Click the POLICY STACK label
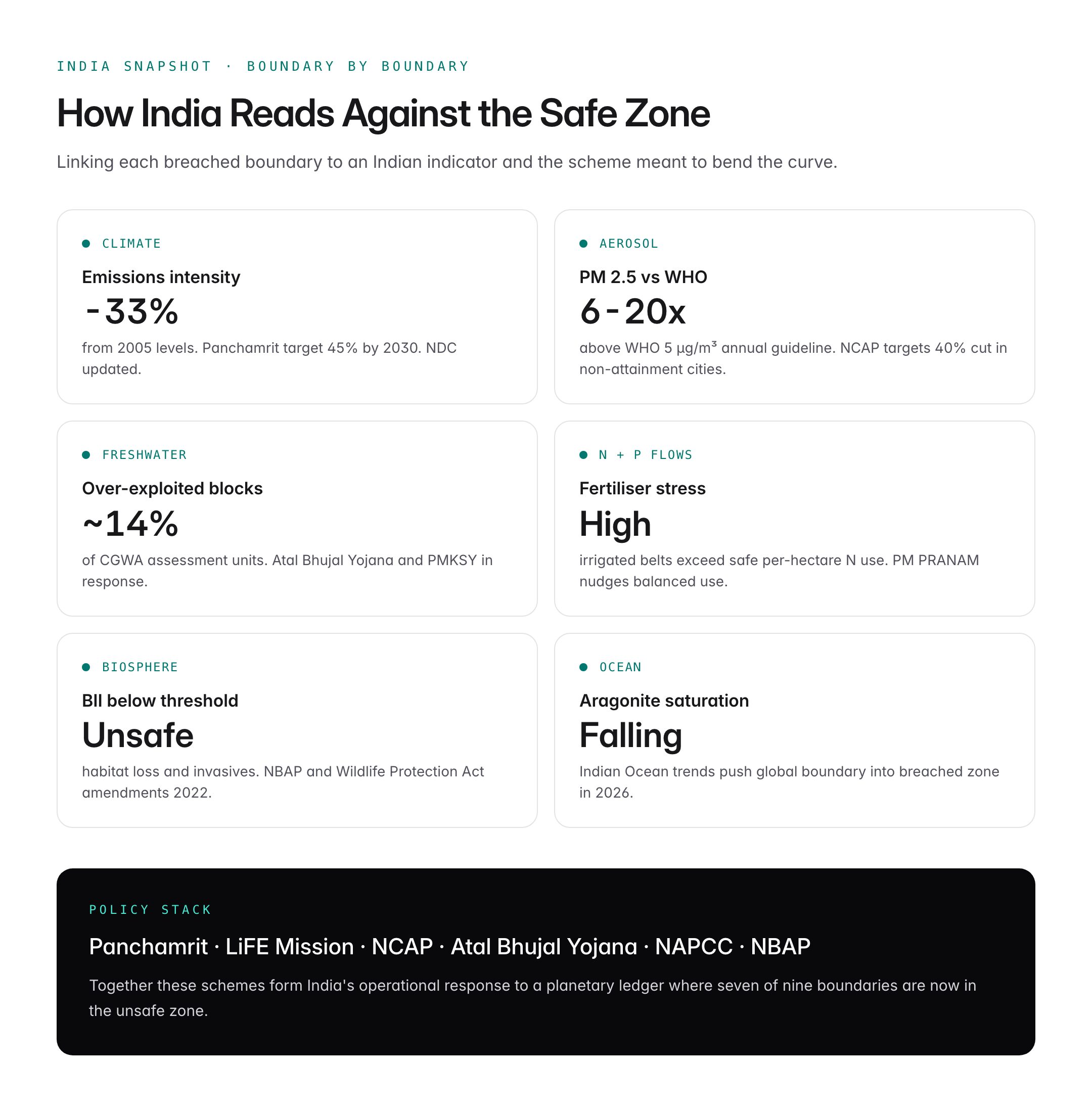 [150, 909]
